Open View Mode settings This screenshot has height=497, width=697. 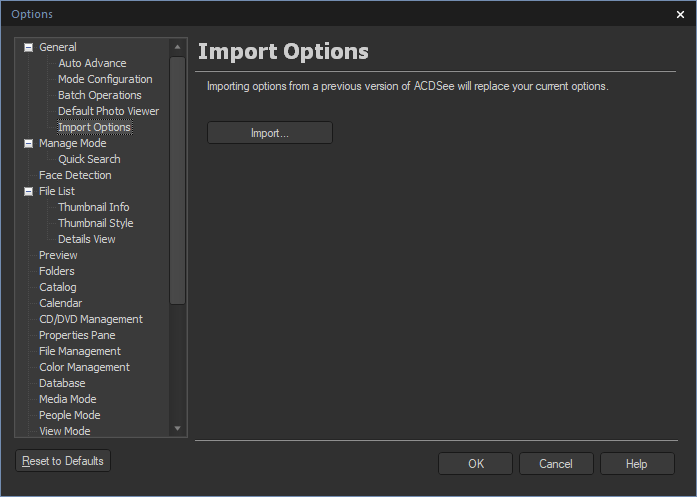(65, 431)
